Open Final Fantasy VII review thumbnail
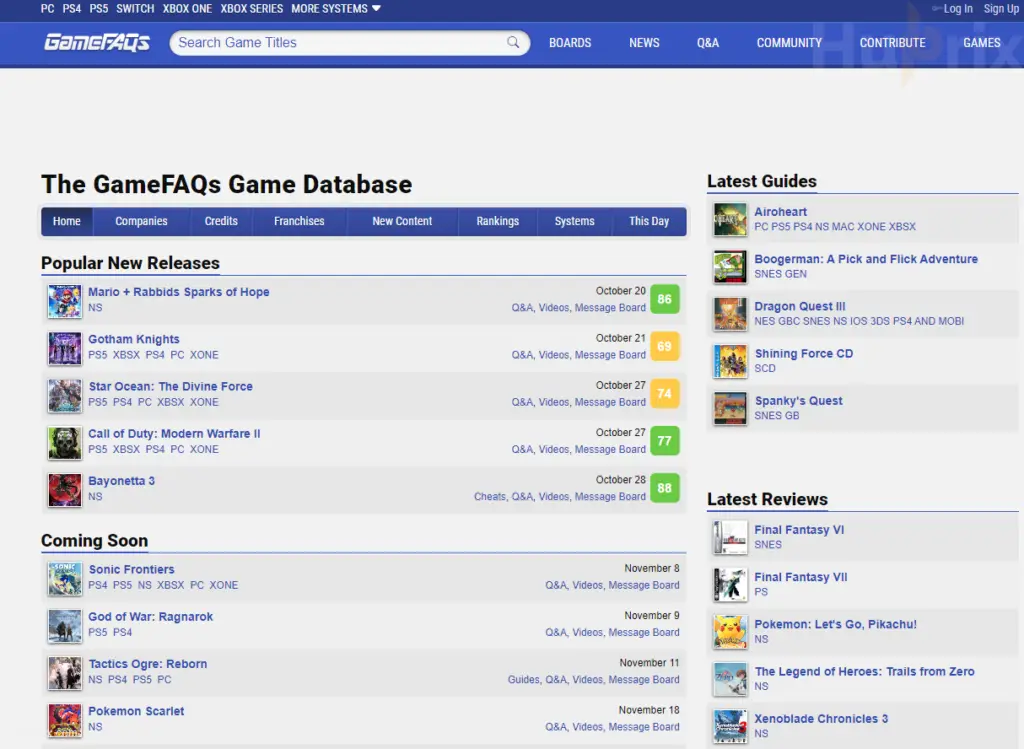The height and width of the screenshot is (749, 1024). [729, 584]
